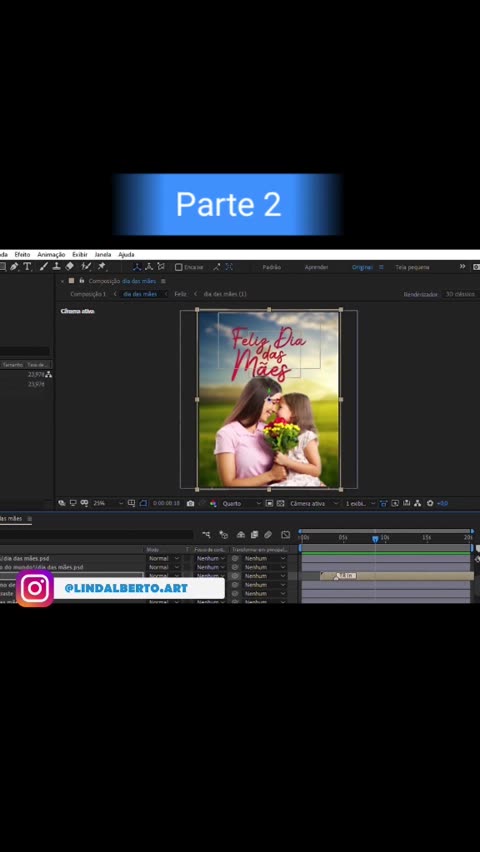The image size is (480, 852).
Task: Choose the local axis mode icon
Action: pyautogui.click(x=136, y=267)
